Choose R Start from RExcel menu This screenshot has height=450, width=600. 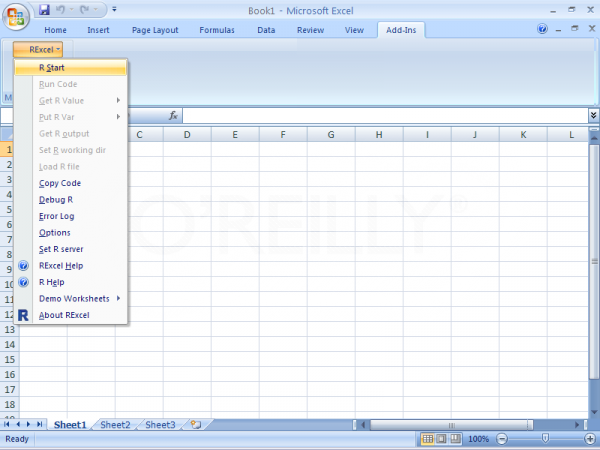coord(52,68)
